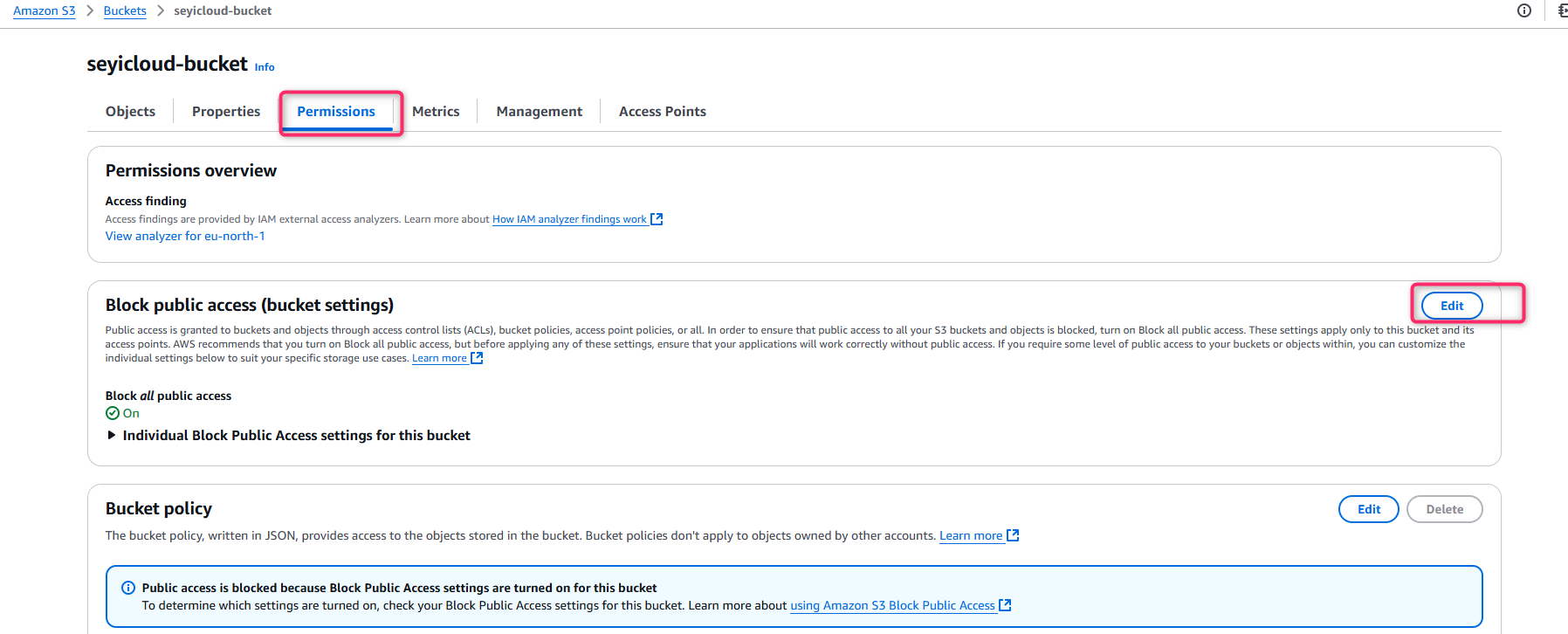Open using Amazon S3 Block Public Access link

pyautogui.click(x=892, y=605)
